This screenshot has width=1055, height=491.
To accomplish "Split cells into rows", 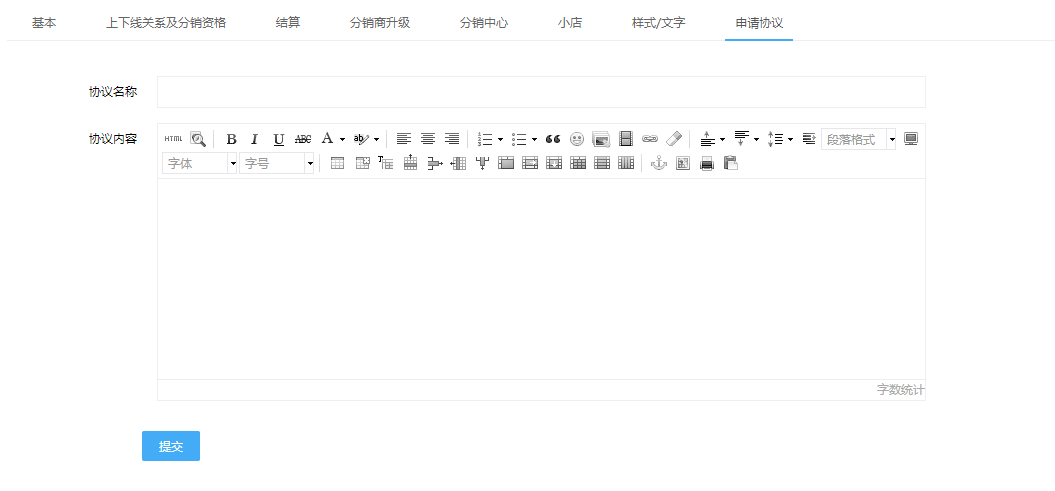I will coord(602,163).
